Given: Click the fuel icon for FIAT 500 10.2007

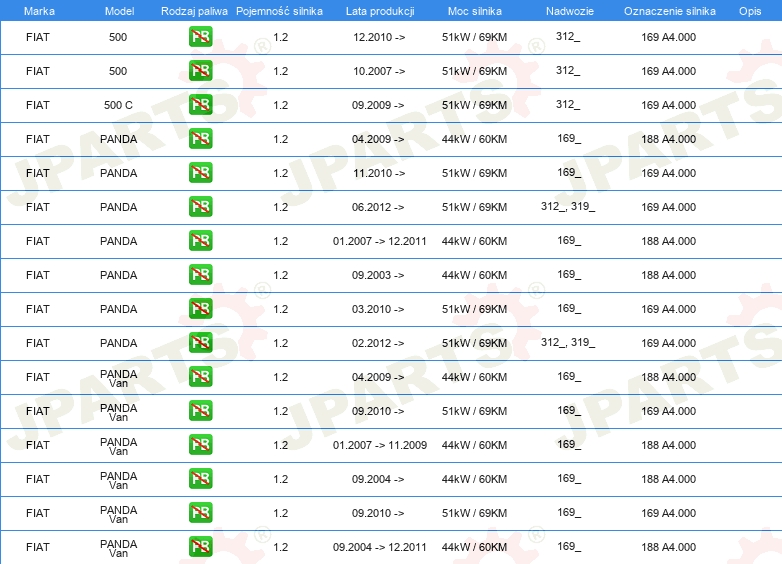Looking at the screenshot, I should 200,71.
